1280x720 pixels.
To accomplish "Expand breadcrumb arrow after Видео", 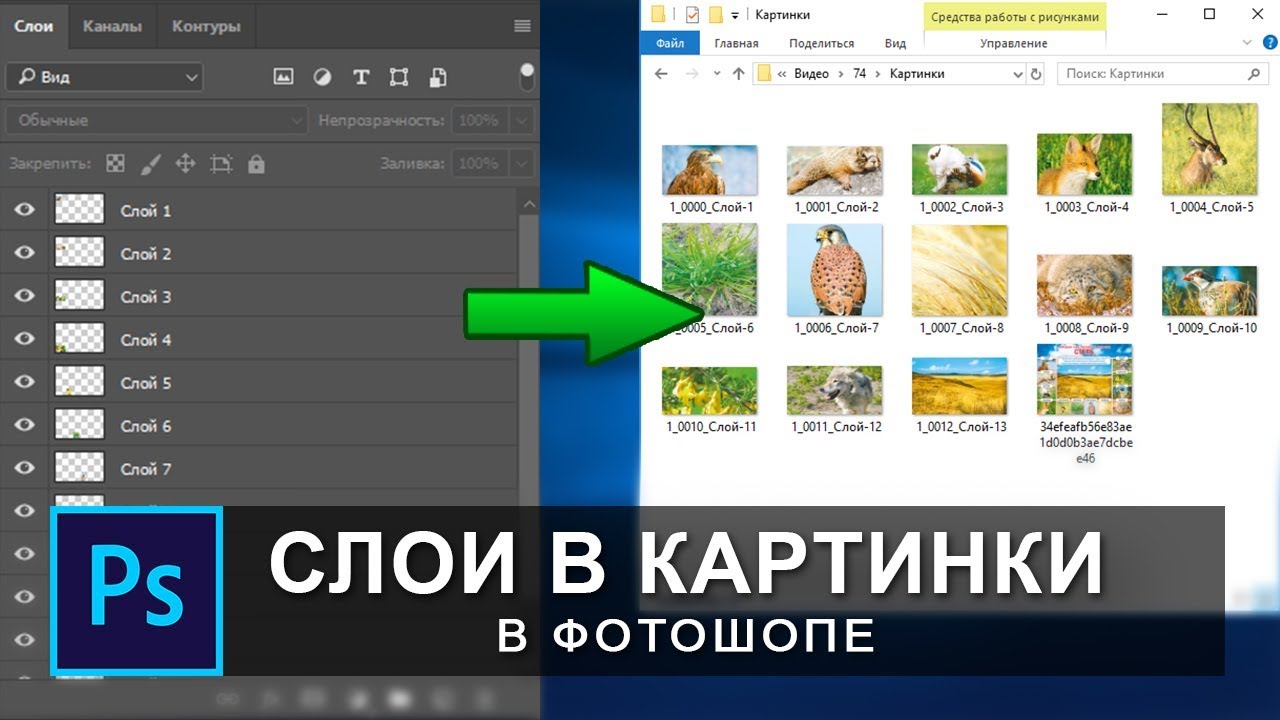I will (840, 73).
